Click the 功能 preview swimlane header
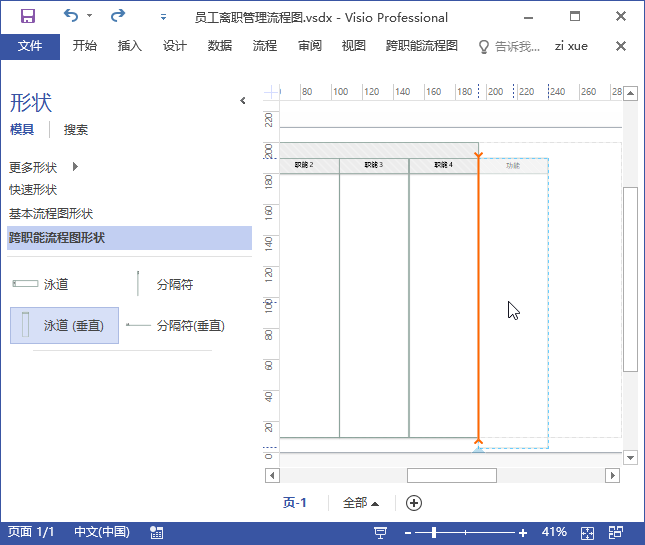This screenshot has width=645, height=545. tap(513, 166)
